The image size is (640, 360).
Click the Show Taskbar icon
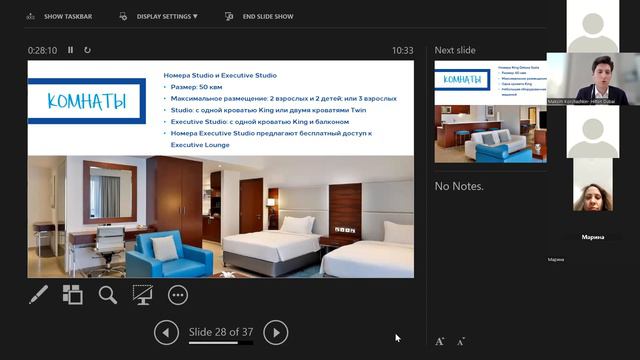click(x=31, y=16)
